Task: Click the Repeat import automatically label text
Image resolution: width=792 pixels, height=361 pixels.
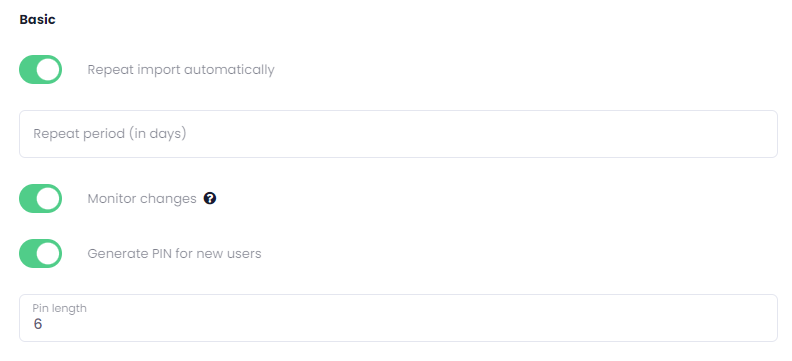Action: [x=181, y=70]
